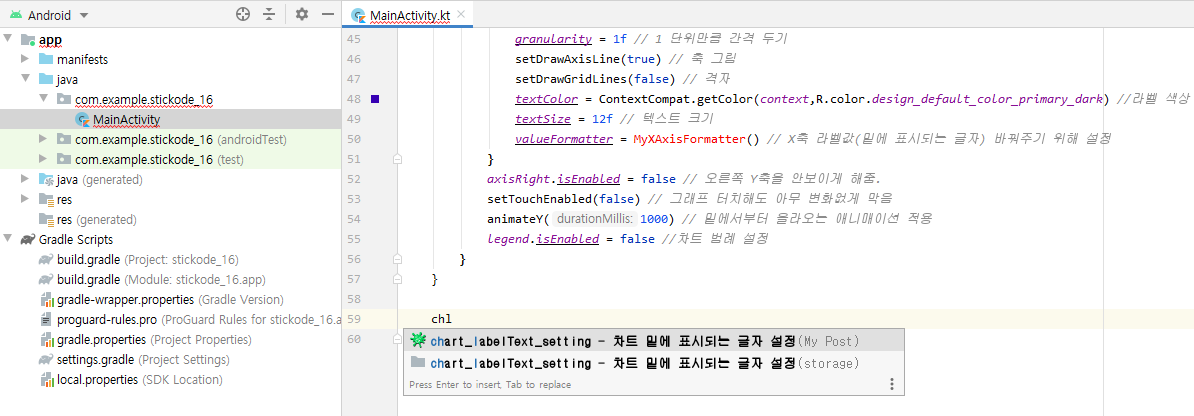The image size is (1194, 416).
Task: Click 'legend.isEnabled' on line 55
Action: point(542,238)
